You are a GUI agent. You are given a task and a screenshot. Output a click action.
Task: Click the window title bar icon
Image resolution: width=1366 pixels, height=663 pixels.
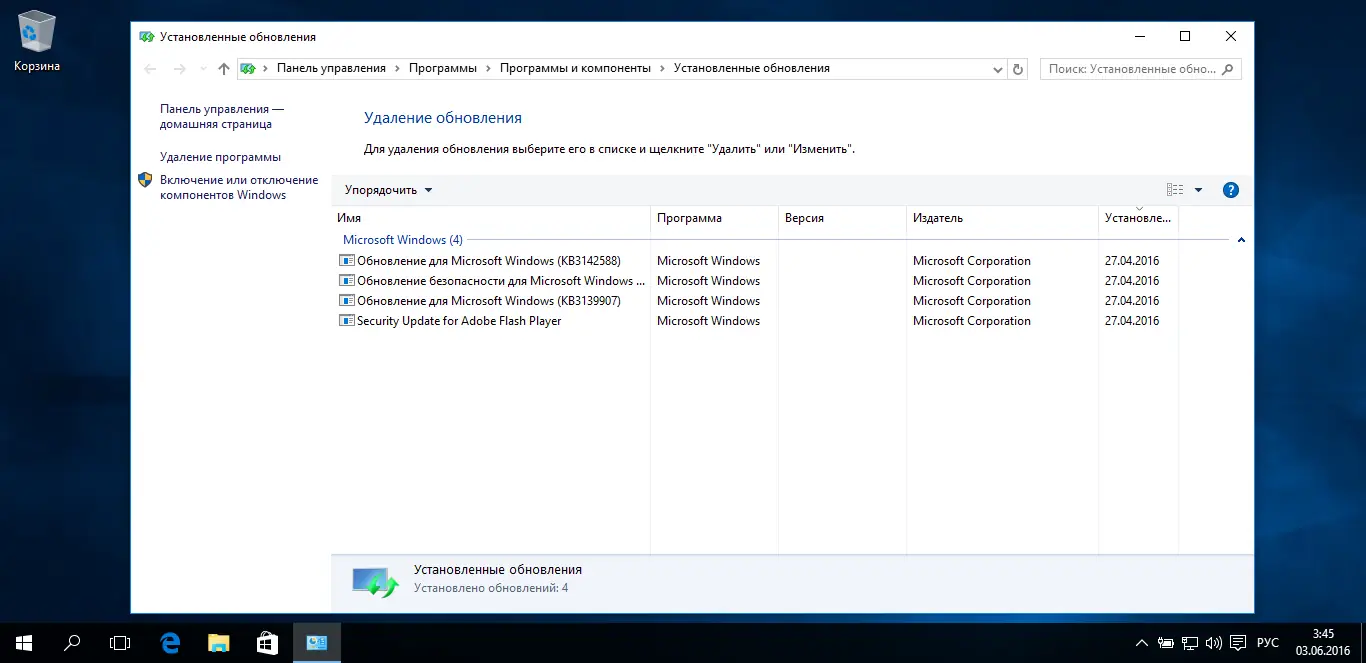pyautogui.click(x=146, y=37)
